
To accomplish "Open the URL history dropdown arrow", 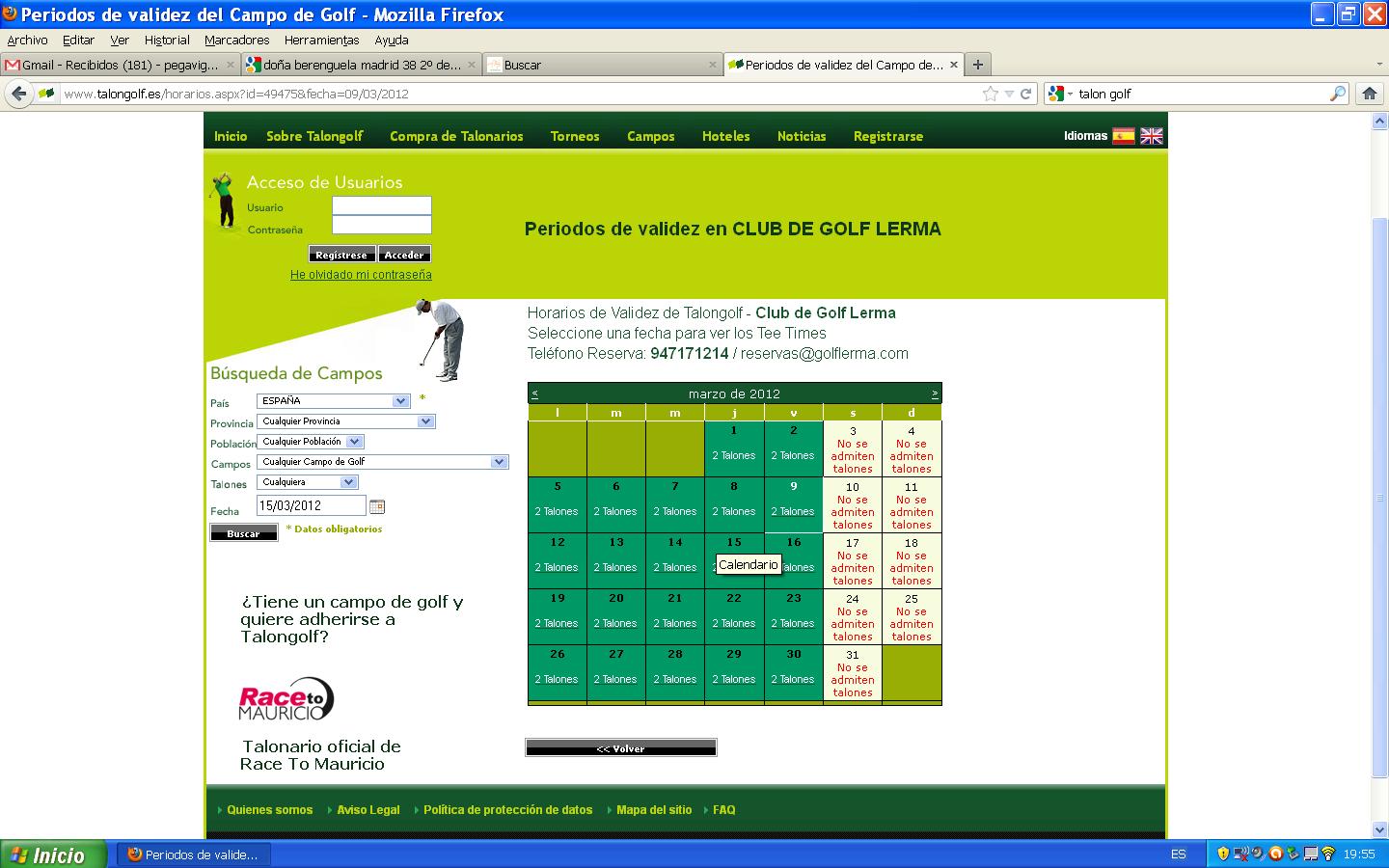I will point(1009,94).
